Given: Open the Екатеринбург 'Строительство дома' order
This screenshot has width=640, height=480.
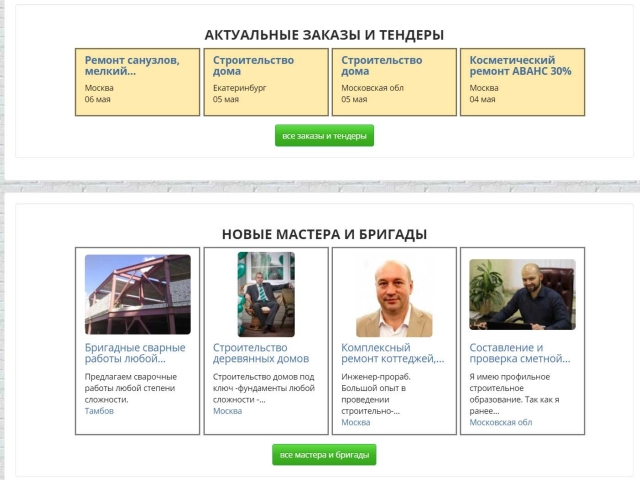Looking at the screenshot, I should tap(253, 66).
